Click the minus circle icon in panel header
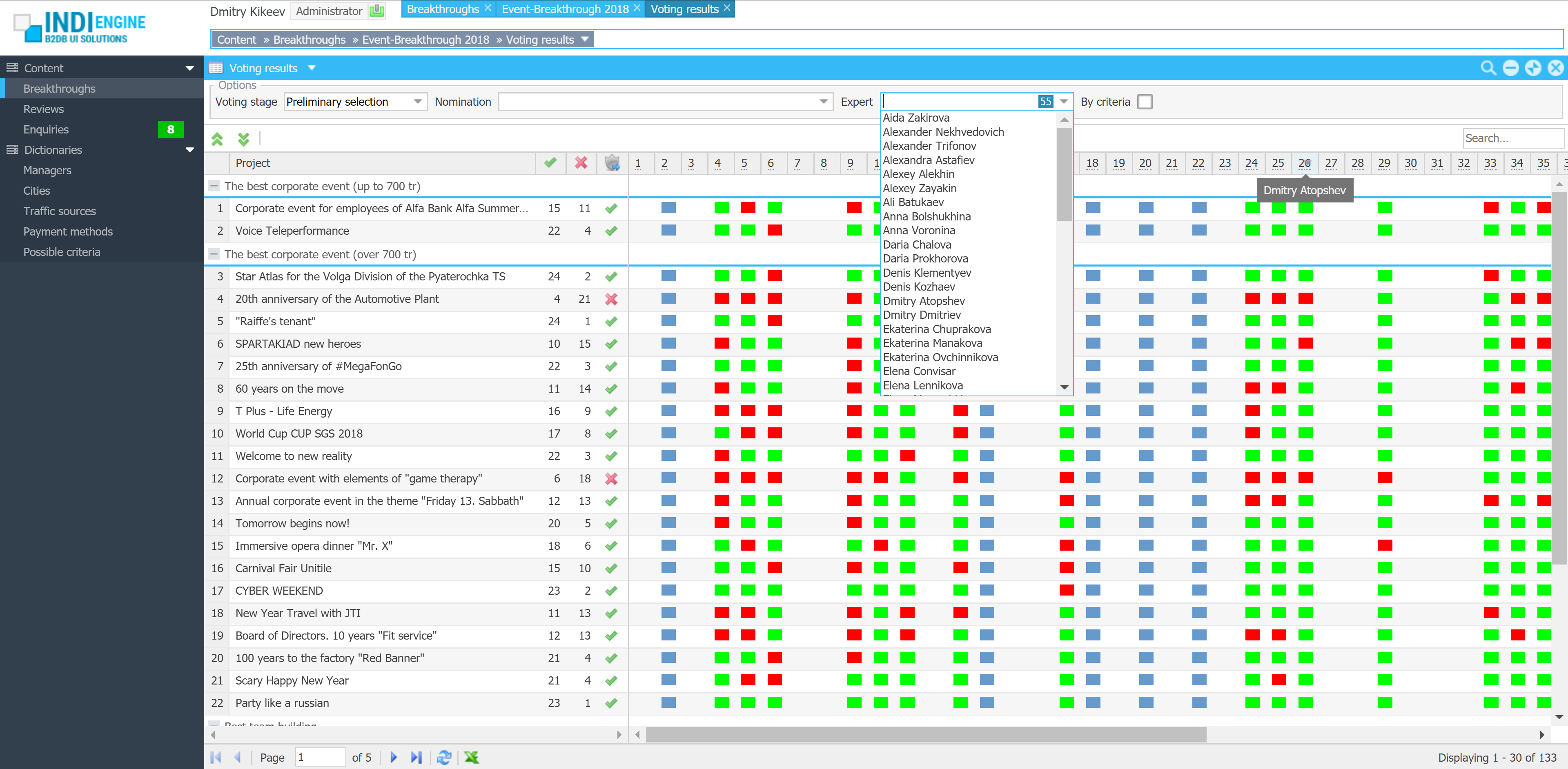 pos(1510,68)
